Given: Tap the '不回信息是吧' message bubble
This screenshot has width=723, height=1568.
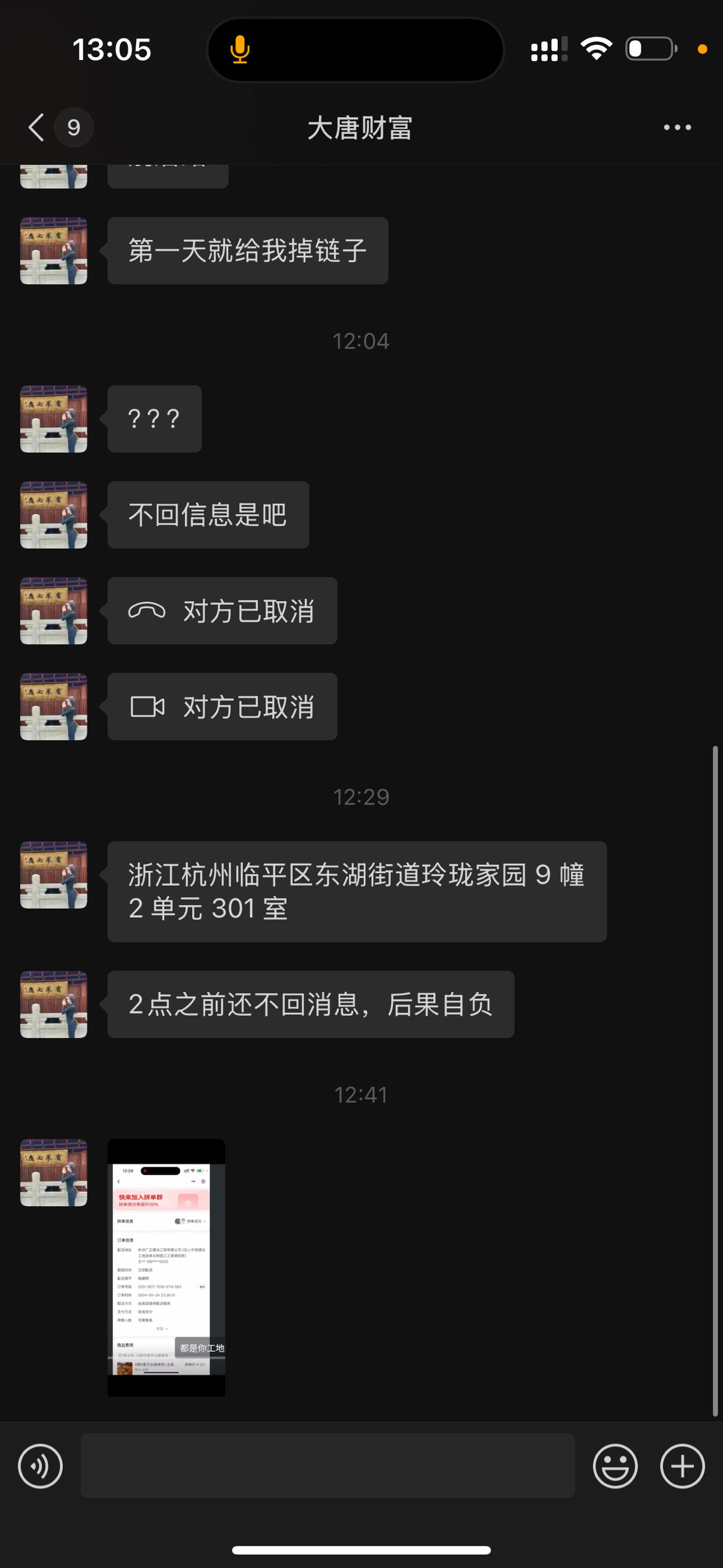Looking at the screenshot, I should tap(208, 515).
